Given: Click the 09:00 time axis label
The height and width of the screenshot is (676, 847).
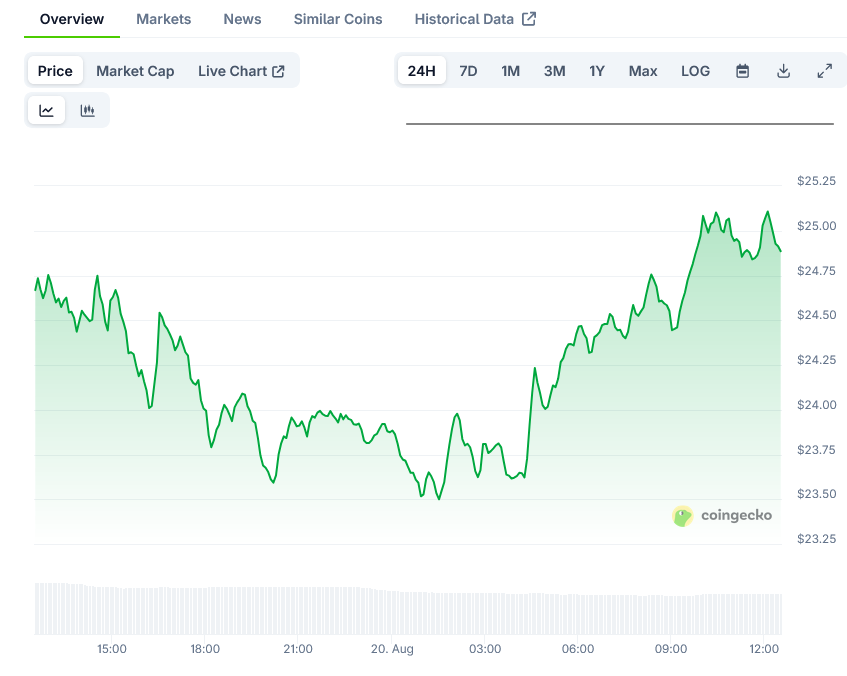Looking at the screenshot, I should [671, 649].
